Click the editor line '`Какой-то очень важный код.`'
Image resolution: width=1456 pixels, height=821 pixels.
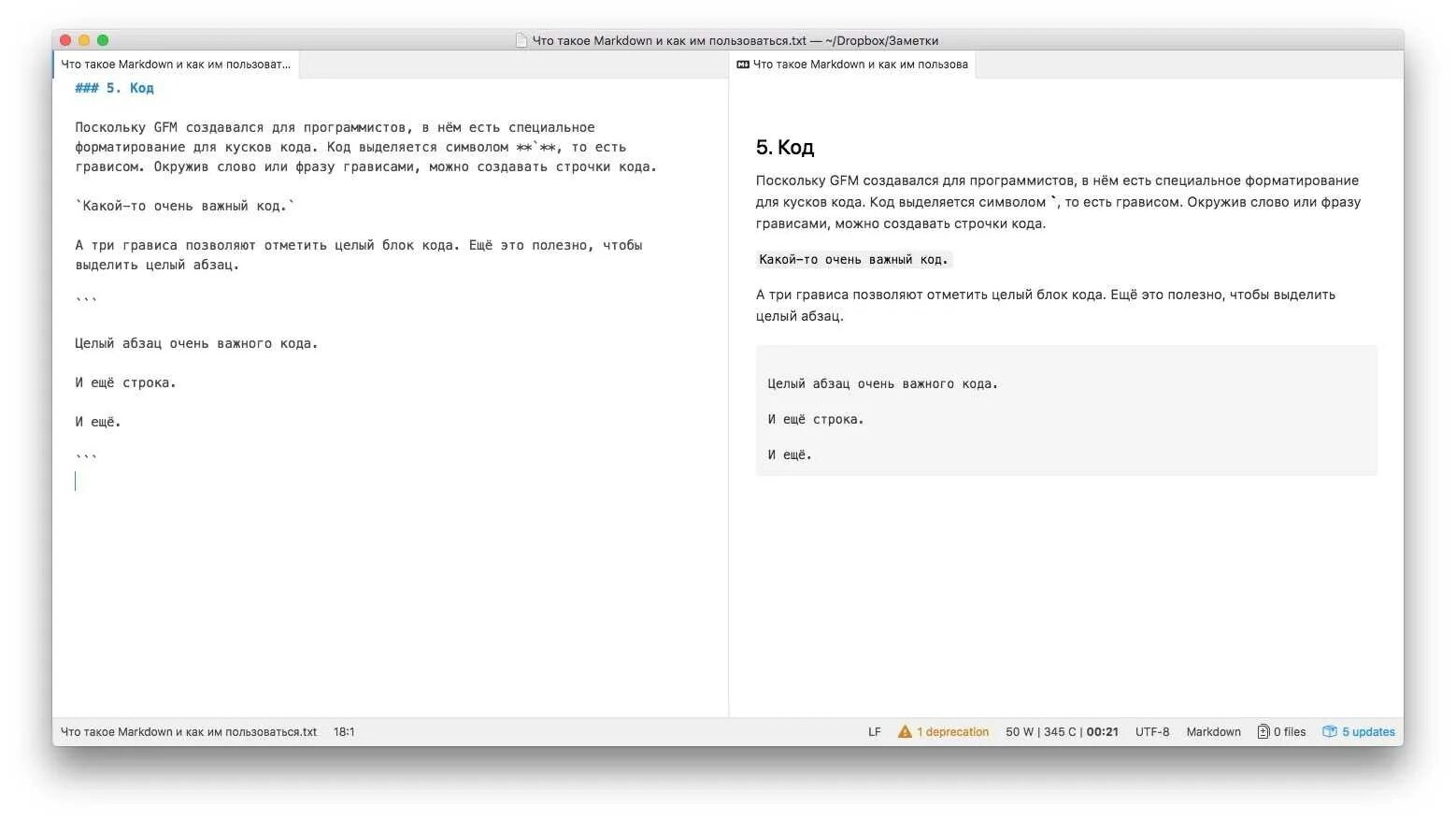click(185, 206)
